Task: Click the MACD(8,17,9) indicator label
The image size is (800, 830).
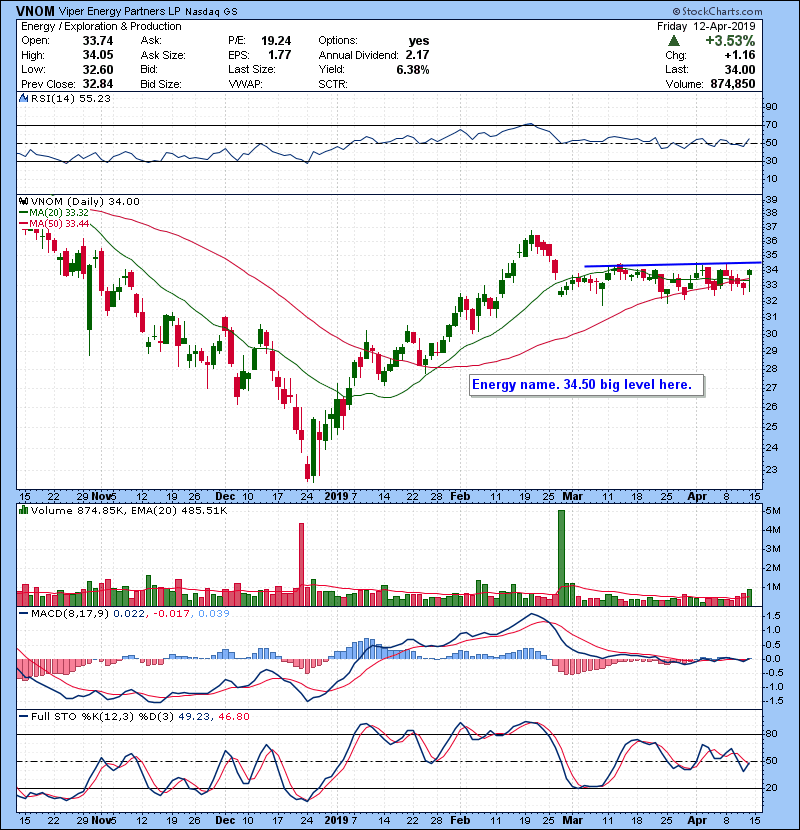Action: (x=70, y=614)
